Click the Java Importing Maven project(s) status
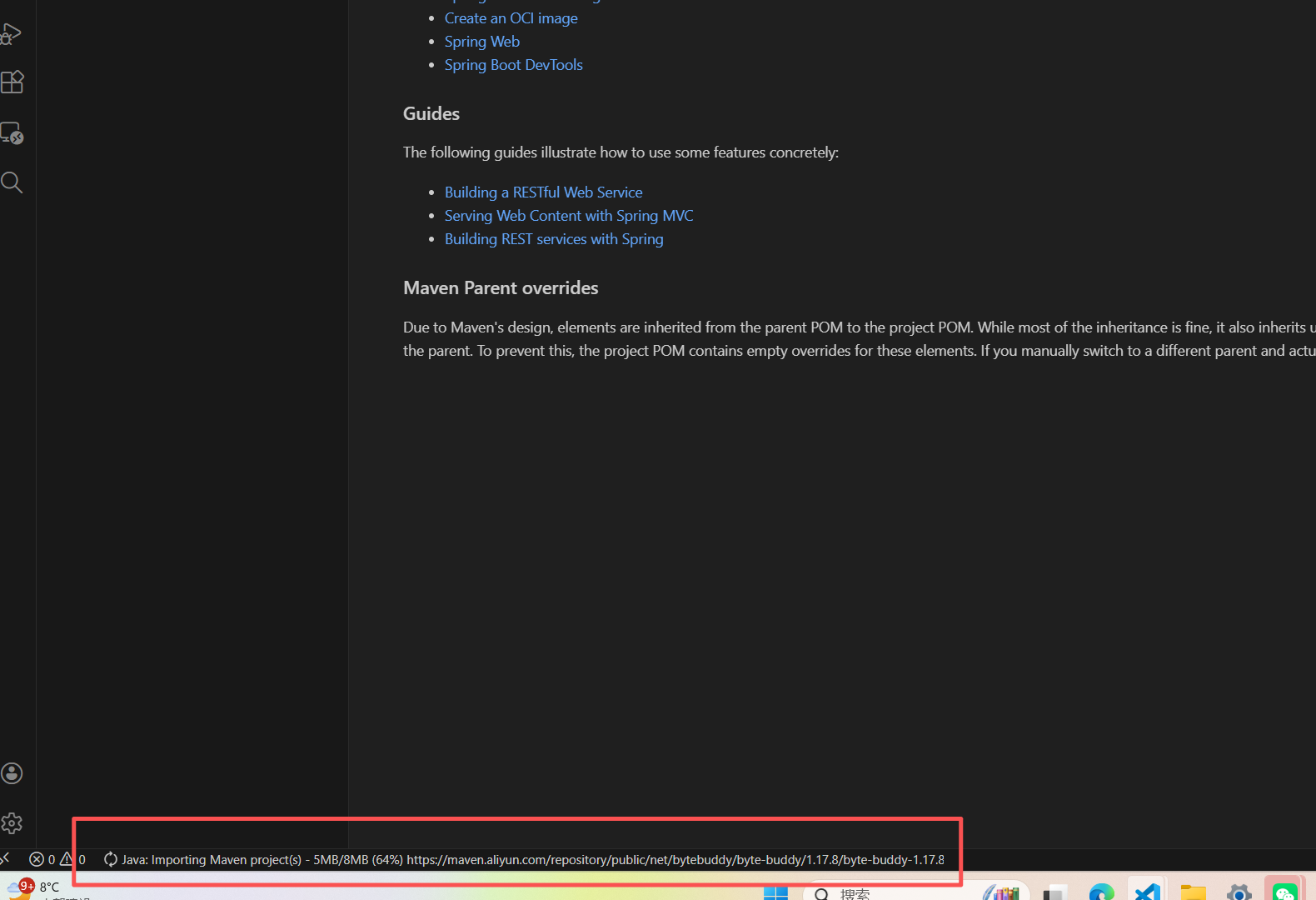The image size is (1316, 900). [x=533, y=859]
